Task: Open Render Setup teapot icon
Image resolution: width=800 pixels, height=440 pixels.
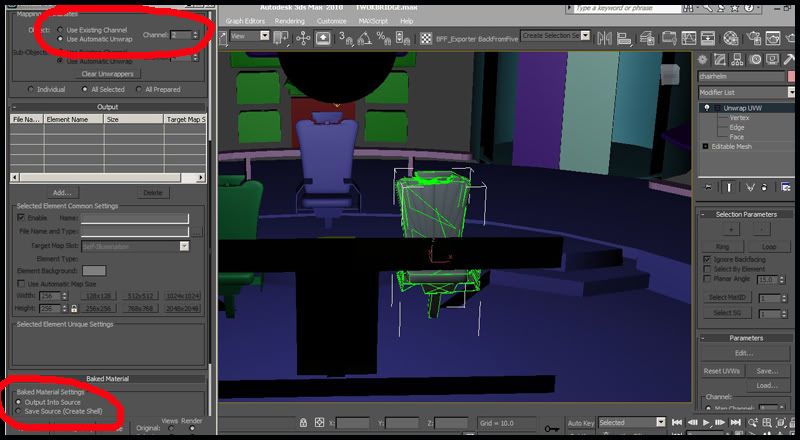Action: click(x=754, y=38)
